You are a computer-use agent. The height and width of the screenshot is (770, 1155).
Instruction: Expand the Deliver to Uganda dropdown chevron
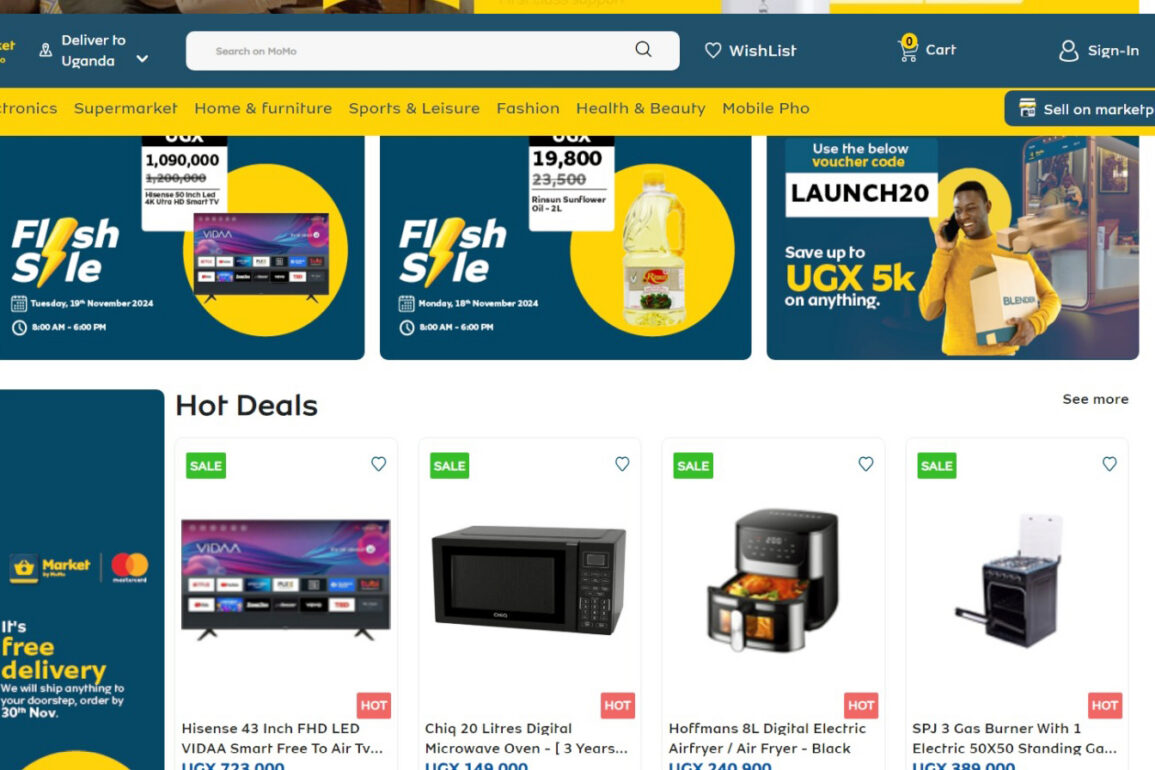pyautogui.click(x=142, y=59)
